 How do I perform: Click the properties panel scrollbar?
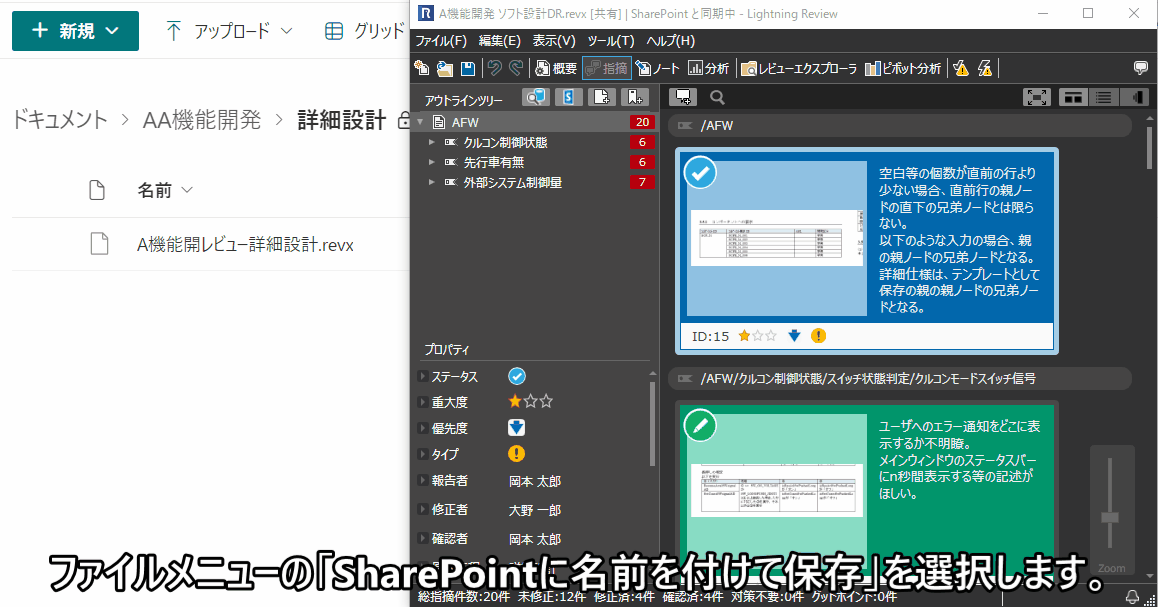pos(652,423)
